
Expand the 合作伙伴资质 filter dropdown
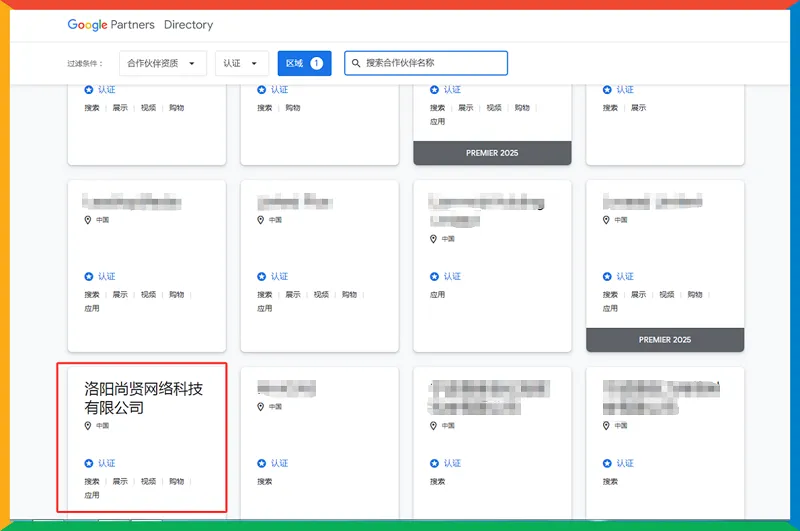[x=163, y=63]
